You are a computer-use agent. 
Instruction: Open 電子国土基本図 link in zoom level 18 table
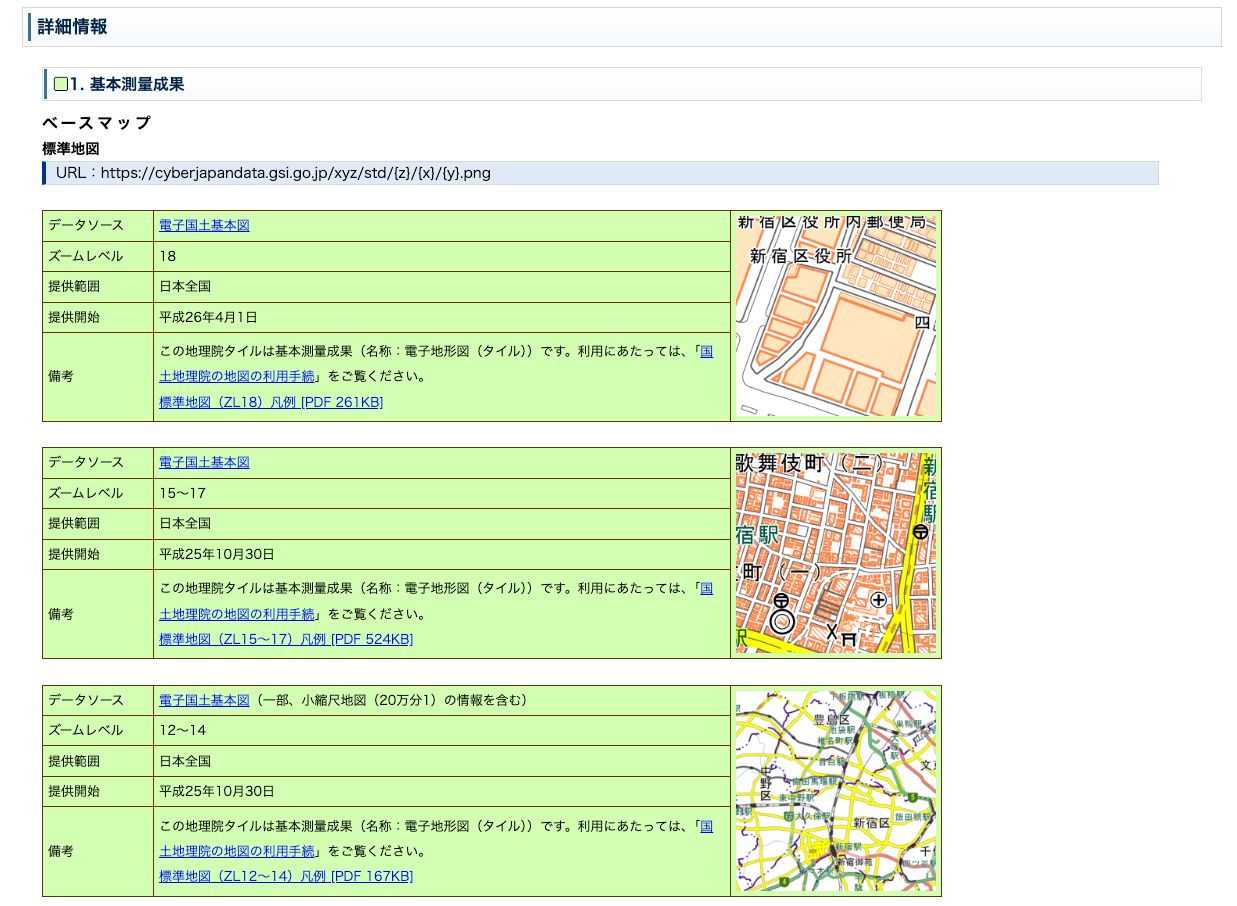[x=204, y=226]
